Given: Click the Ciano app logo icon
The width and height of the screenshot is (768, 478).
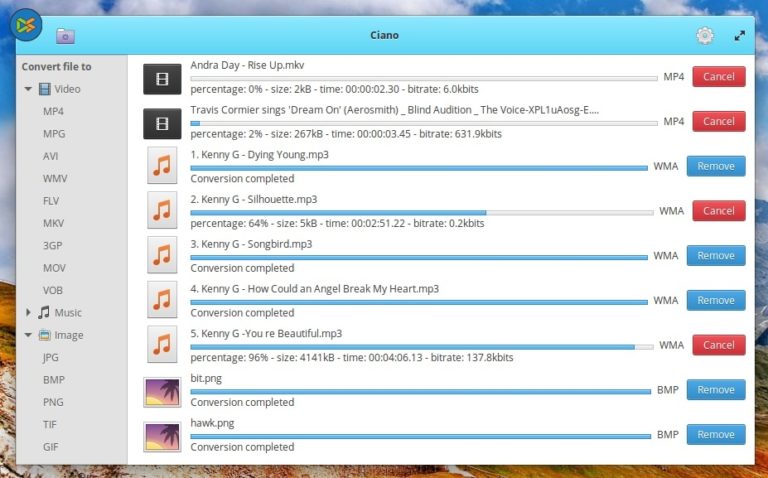Looking at the screenshot, I should point(26,24).
